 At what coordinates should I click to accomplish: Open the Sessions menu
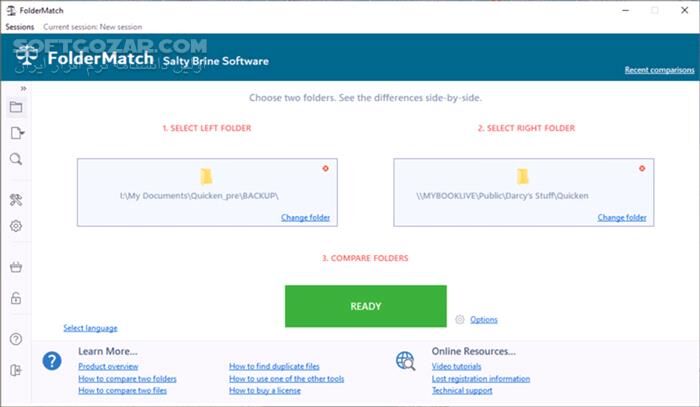19,26
